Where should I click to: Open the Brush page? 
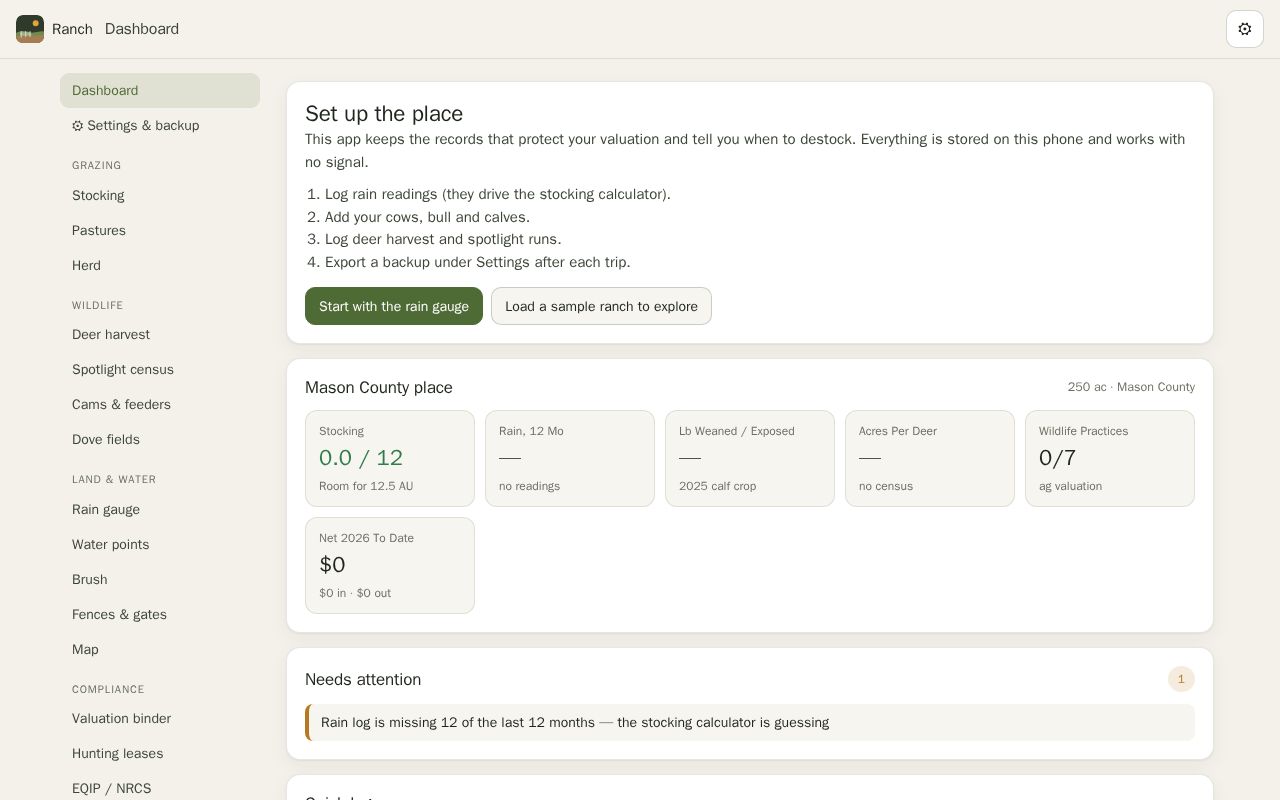pyautogui.click(x=160, y=579)
